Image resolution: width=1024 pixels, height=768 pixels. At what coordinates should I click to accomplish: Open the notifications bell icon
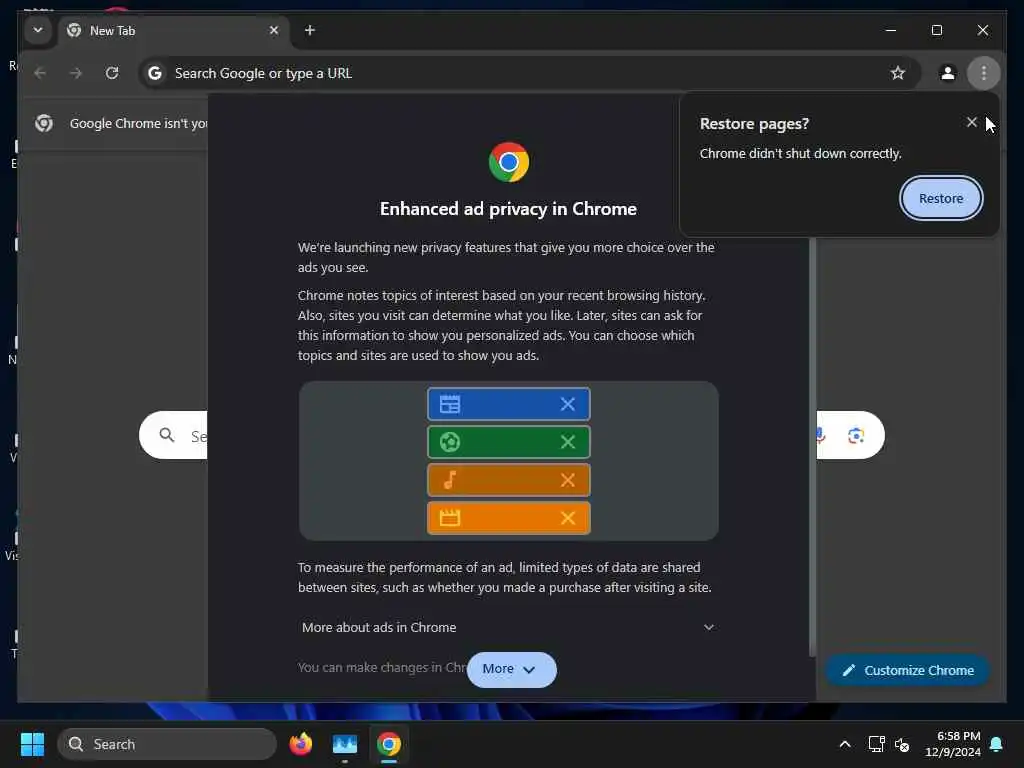997,744
